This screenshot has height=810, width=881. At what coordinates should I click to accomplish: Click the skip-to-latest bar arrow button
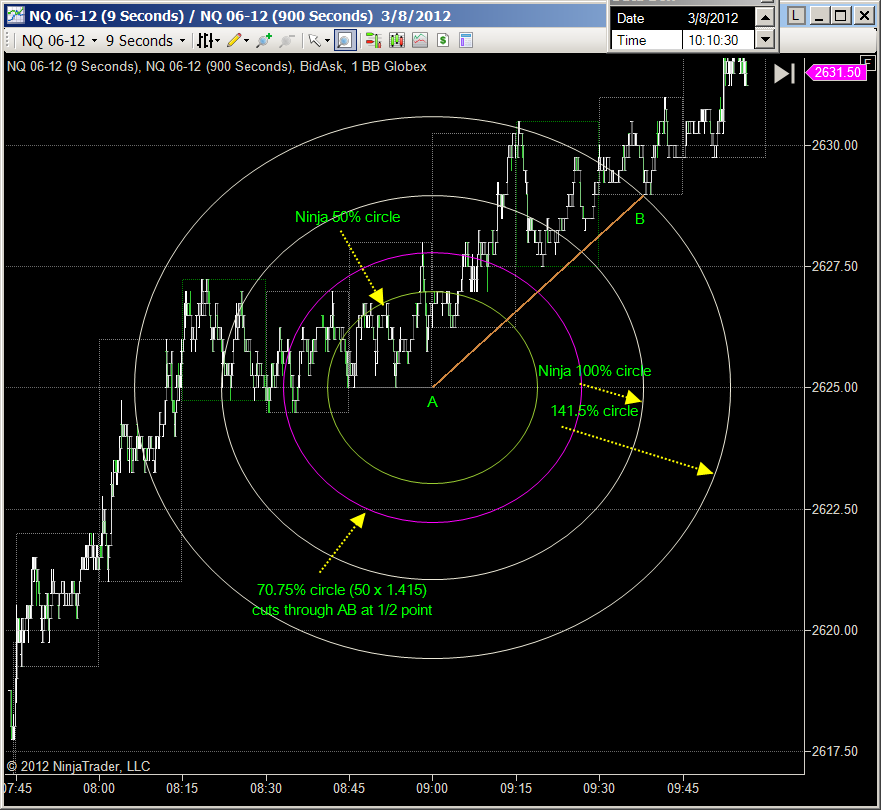coord(784,74)
